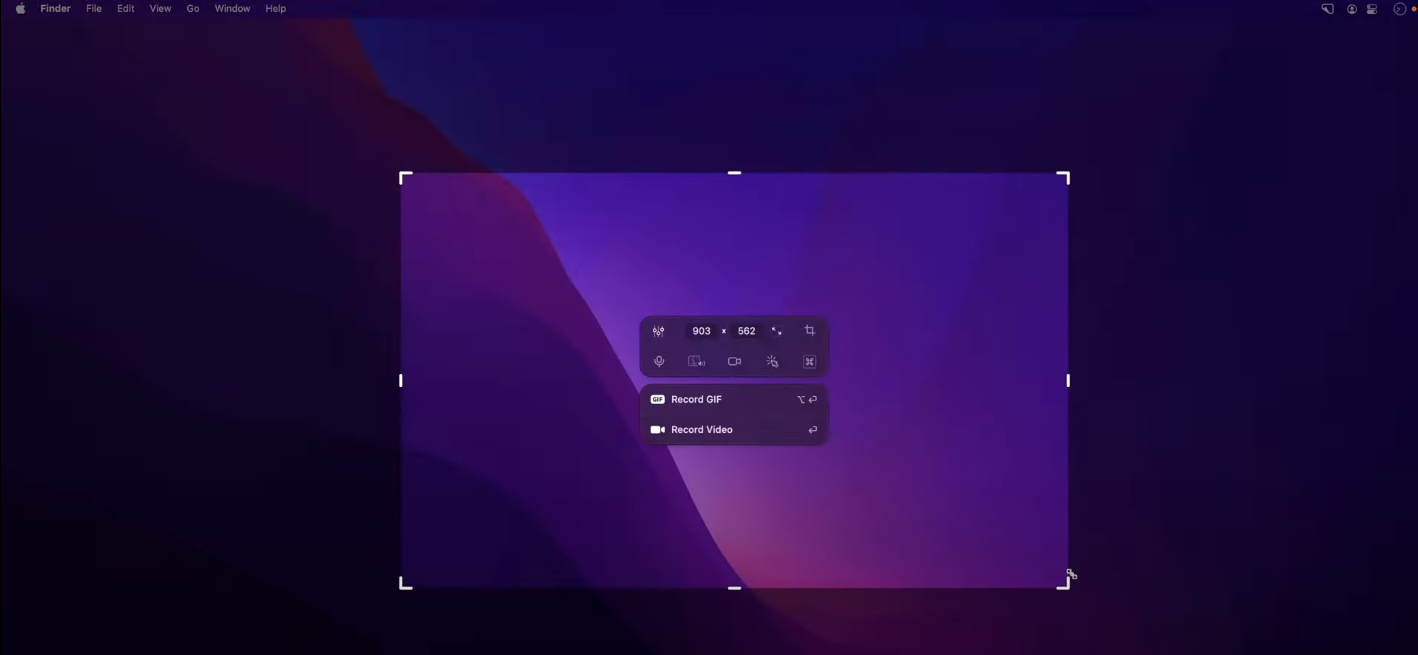Click the bottom-left corner selection handle

(x=405, y=584)
